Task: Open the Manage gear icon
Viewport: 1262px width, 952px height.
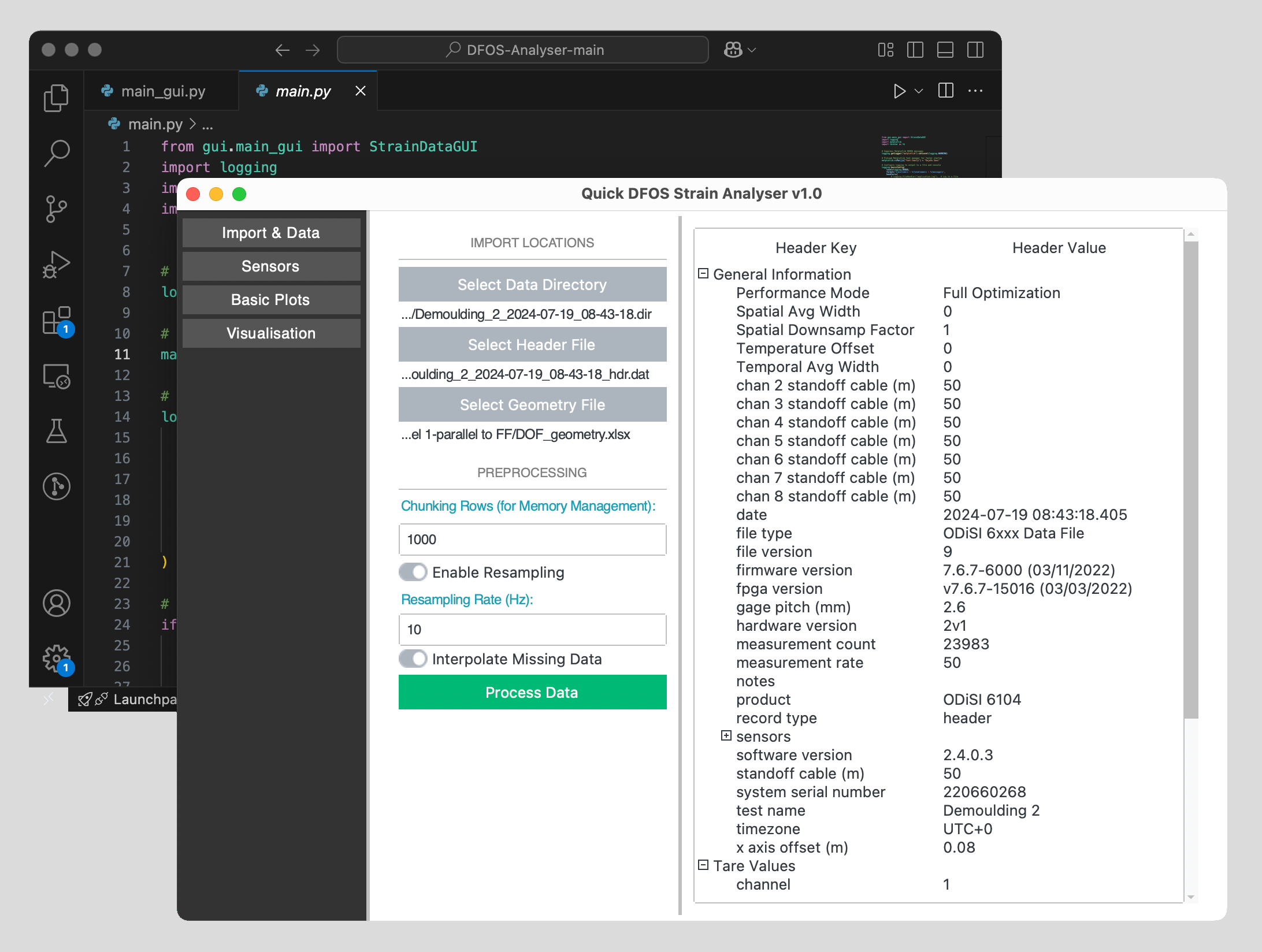Action: coord(56,657)
